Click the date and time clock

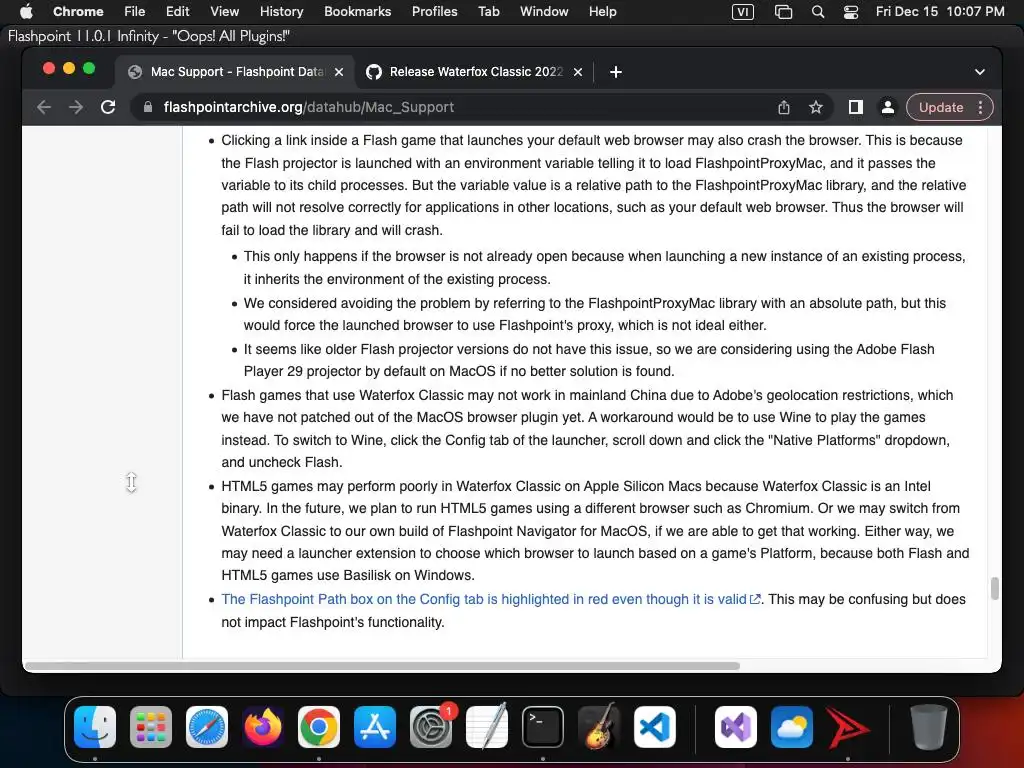click(x=940, y=11)
